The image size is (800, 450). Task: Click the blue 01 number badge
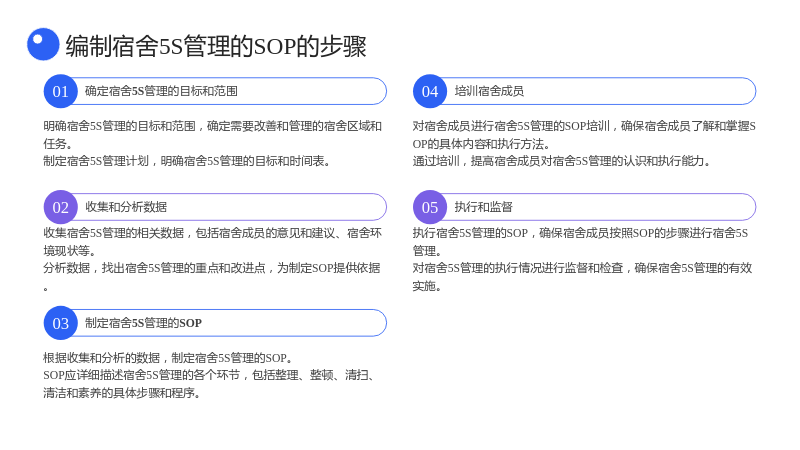click(61, 91)
